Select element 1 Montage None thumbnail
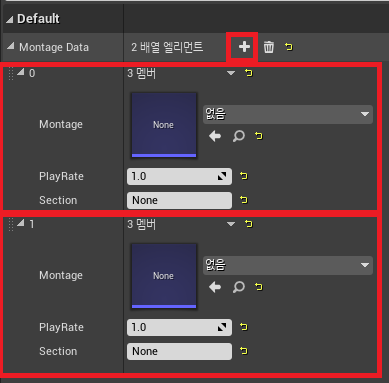The image size is (389, 383). [164, 276]
